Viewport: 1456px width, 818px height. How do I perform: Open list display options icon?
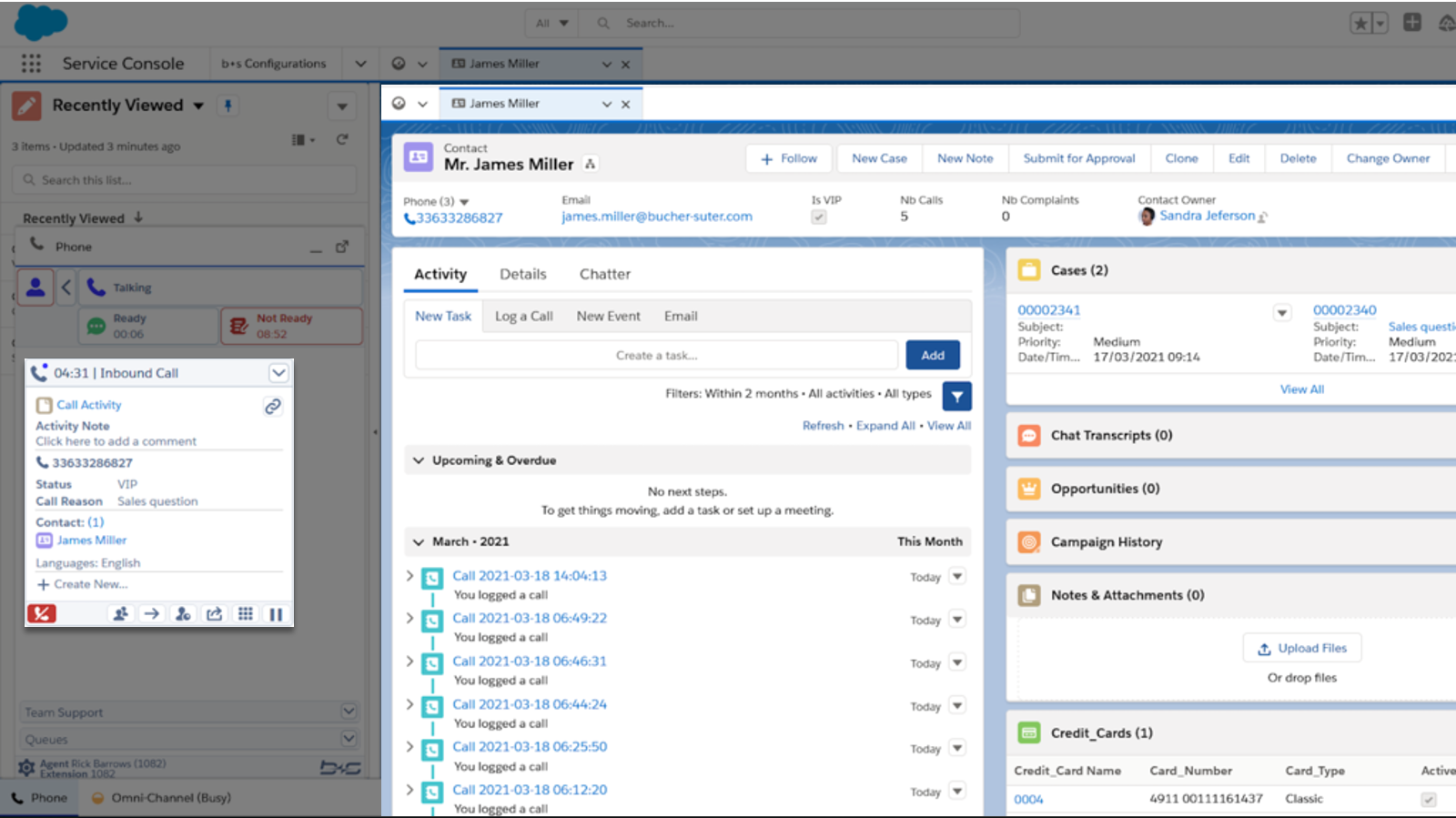pos(303,139)
